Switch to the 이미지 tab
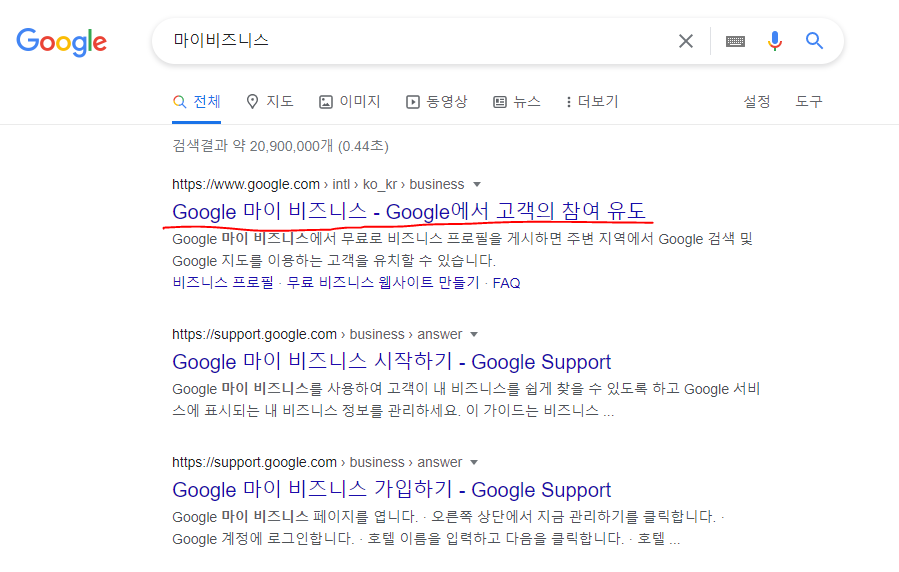 (350, 102)
